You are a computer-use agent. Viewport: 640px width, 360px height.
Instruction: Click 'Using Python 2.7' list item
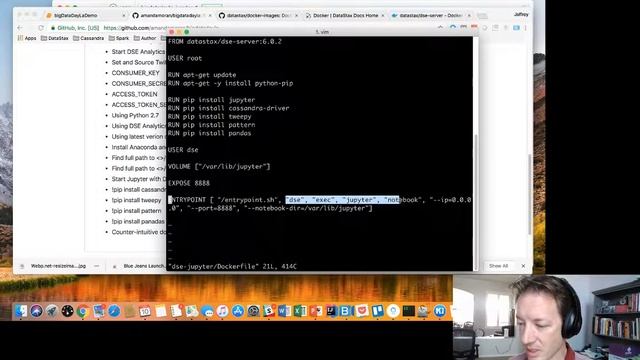(x=135, y=115)
